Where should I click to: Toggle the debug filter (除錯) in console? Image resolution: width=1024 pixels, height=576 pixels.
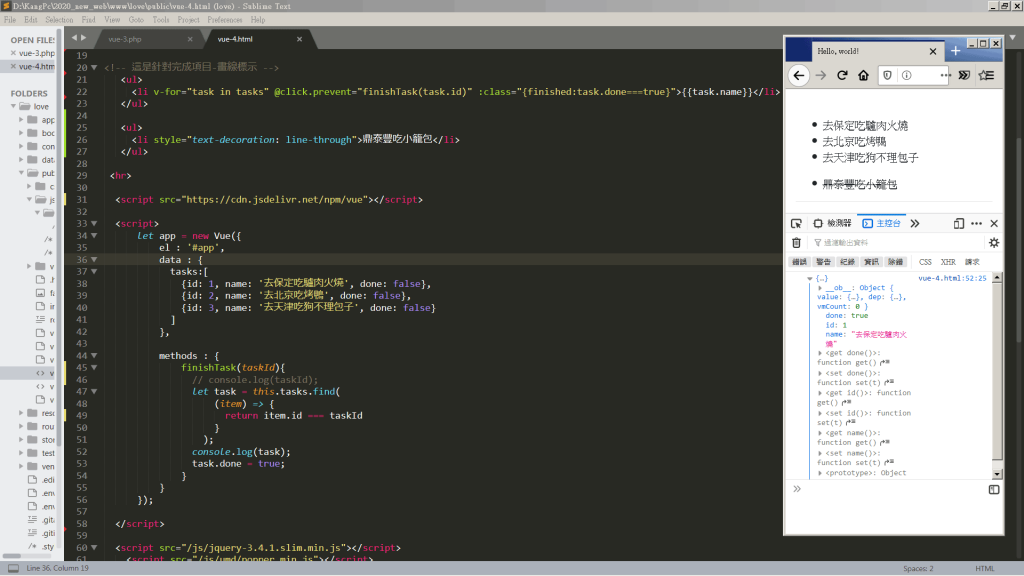pos(895,262)
